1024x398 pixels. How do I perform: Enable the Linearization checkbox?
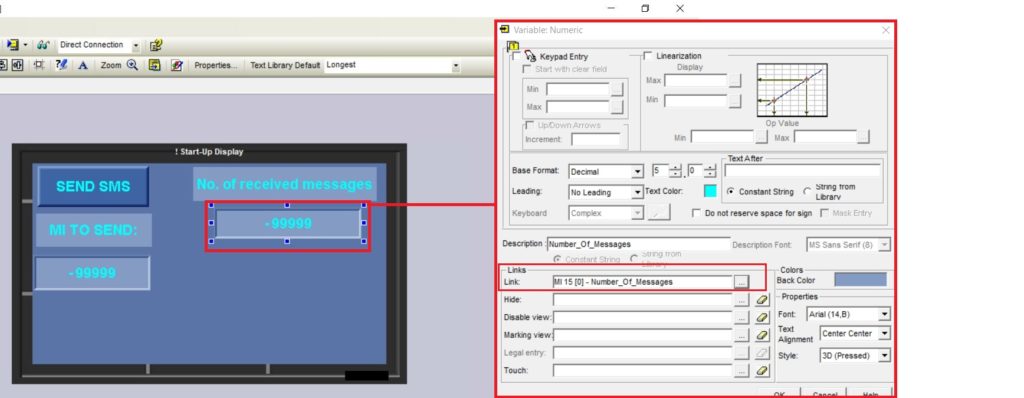point(648,56)
